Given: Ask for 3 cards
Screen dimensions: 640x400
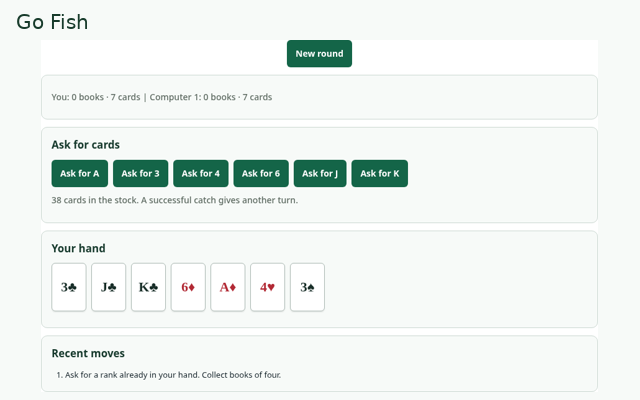Looking at the screenshot, I should point(140,173).
